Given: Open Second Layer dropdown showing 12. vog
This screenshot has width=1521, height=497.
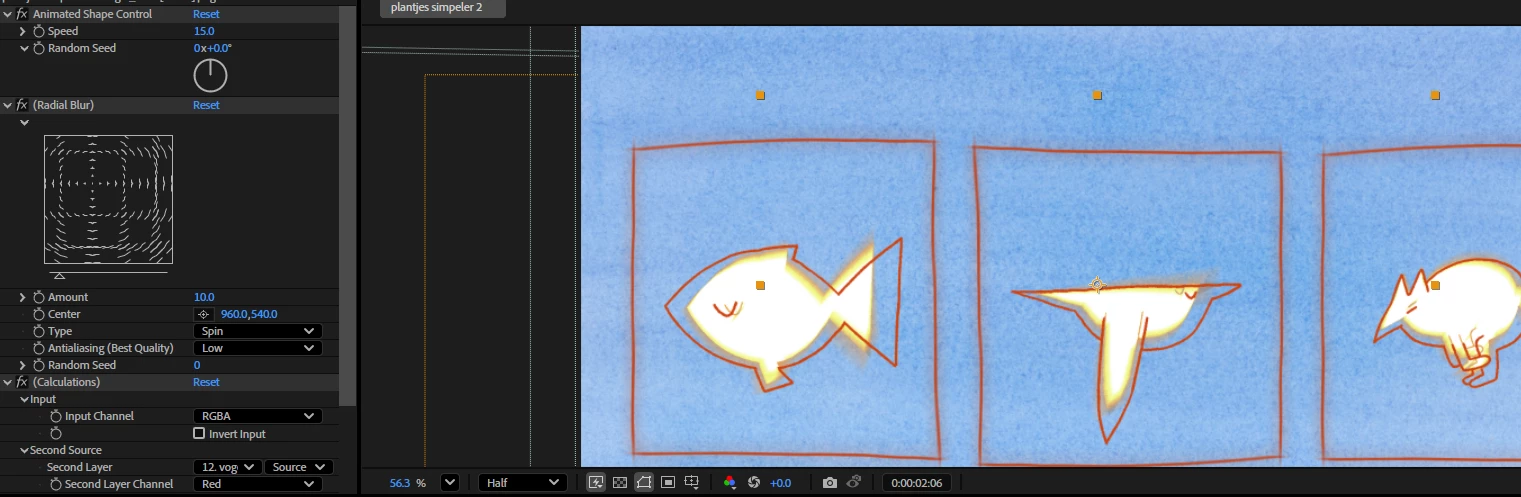Looking at the screenshot, I should (228, 467).
